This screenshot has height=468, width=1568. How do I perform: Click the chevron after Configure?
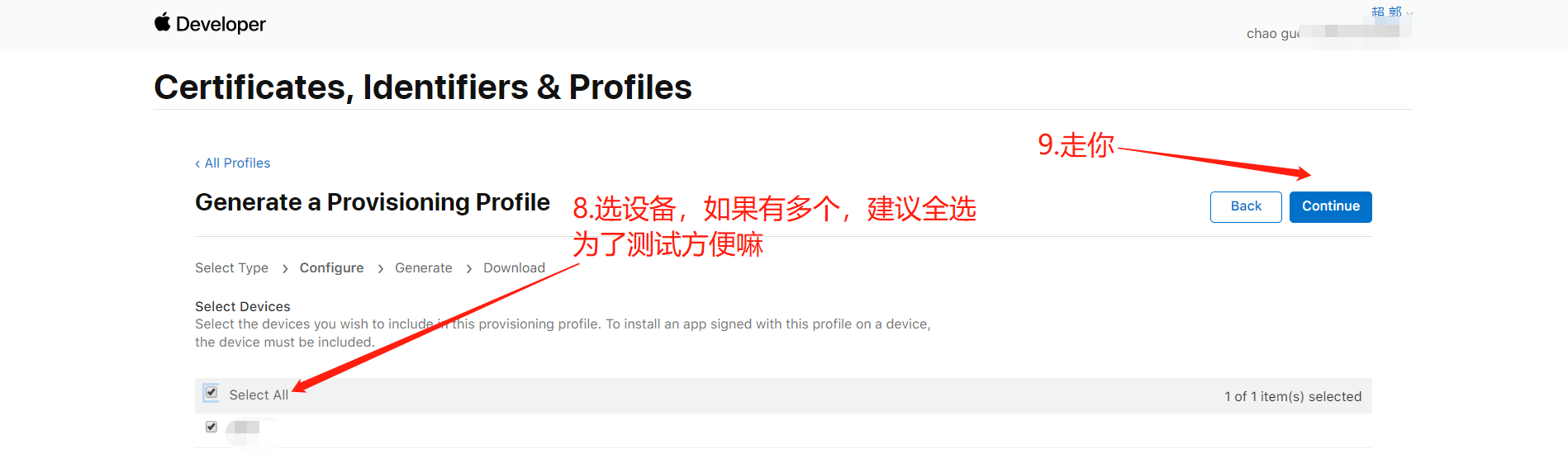(380, 269)
